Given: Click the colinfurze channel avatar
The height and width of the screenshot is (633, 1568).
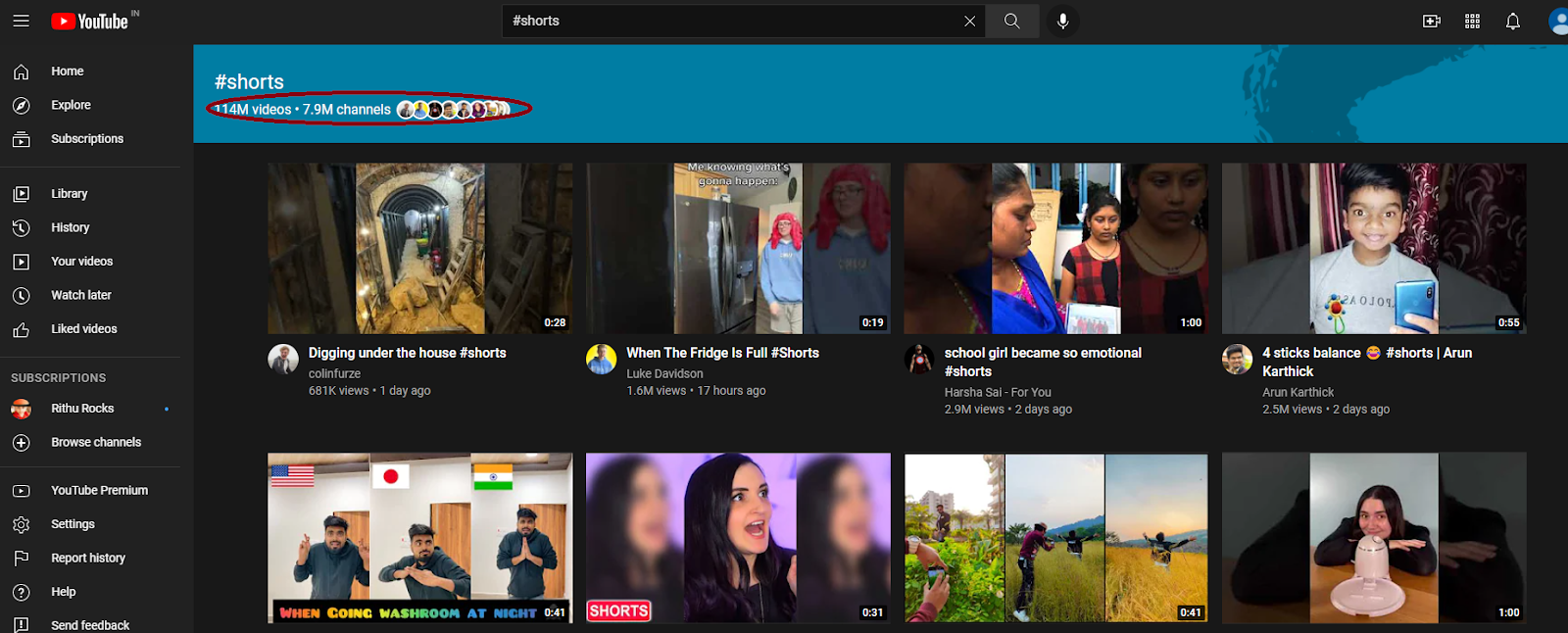Looking at the screenshot, I should [x=283, y=359].
